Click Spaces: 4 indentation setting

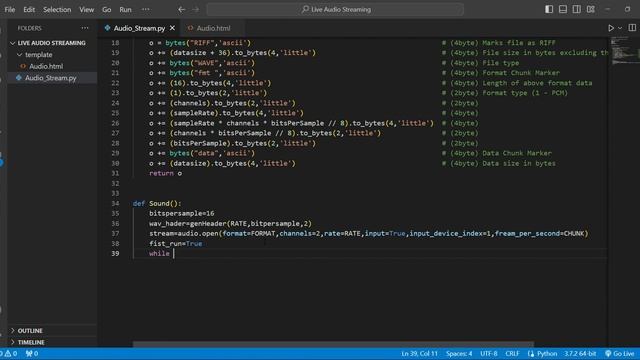pos(459,353)
